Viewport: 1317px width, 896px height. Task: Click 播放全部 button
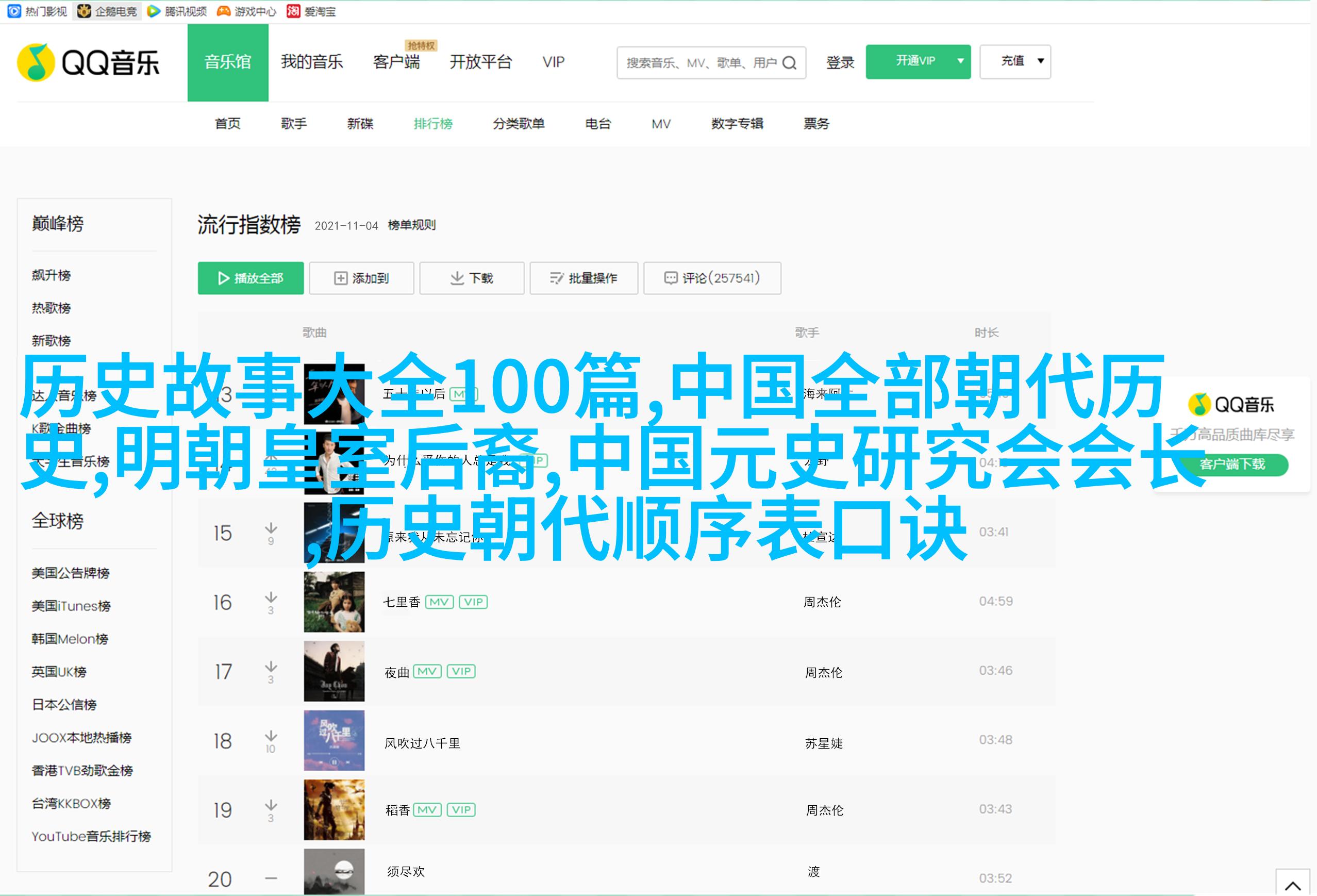(x=251, y=278)
